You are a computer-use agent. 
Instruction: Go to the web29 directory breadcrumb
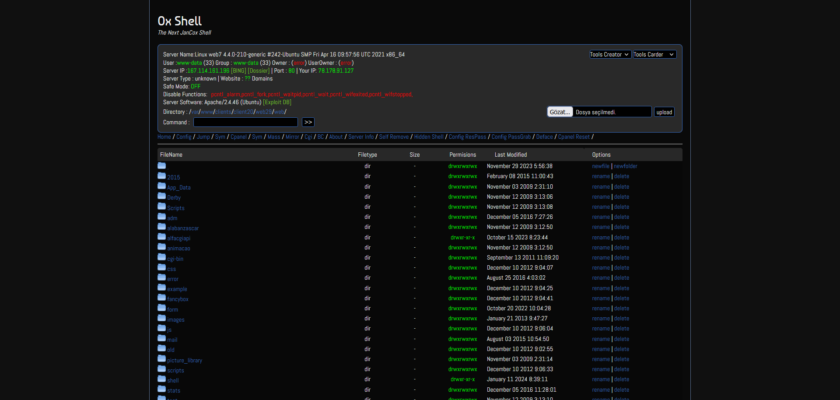(263, 112)
